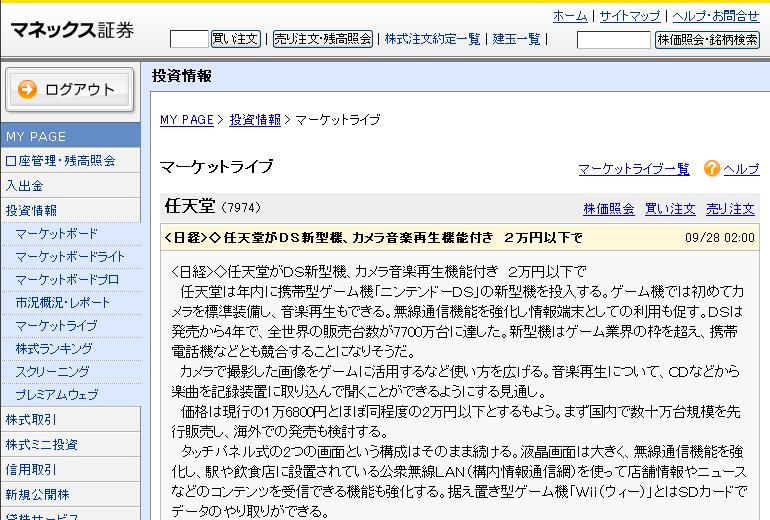Select 入出金 in the sidebar menu
Viewport: 770px width, 520px height.
coord(24,185)
